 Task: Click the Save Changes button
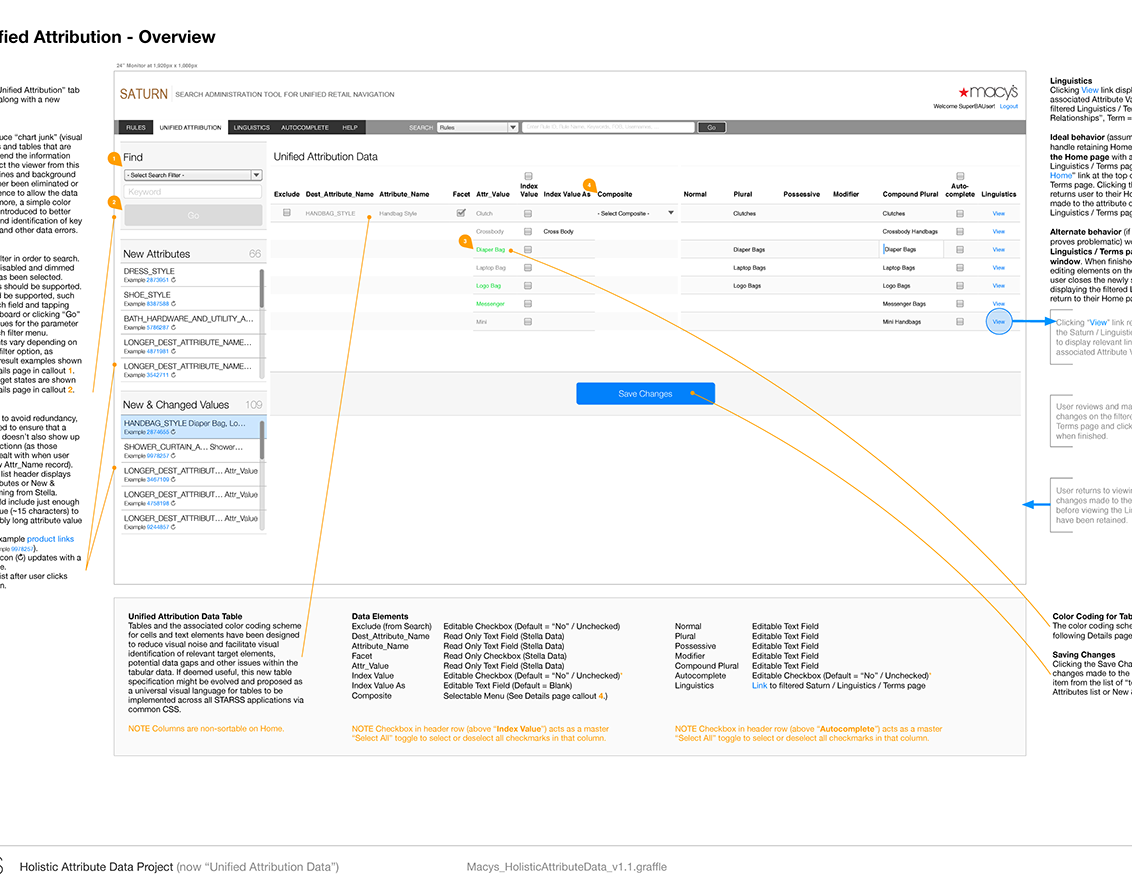(x=645, y=394)
